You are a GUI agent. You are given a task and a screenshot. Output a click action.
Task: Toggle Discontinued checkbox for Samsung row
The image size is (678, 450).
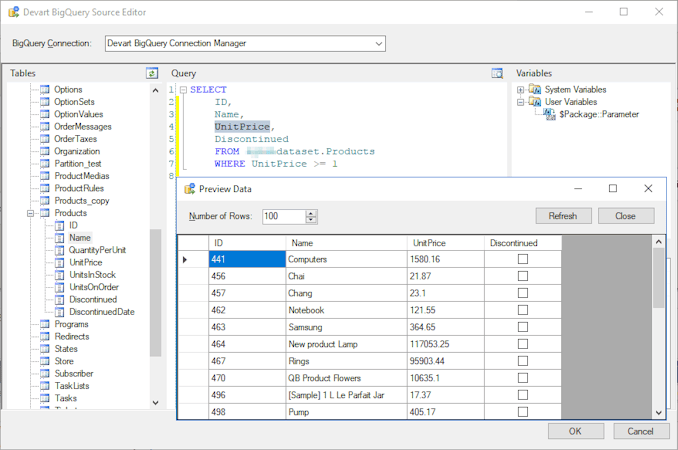click(522, 327)
